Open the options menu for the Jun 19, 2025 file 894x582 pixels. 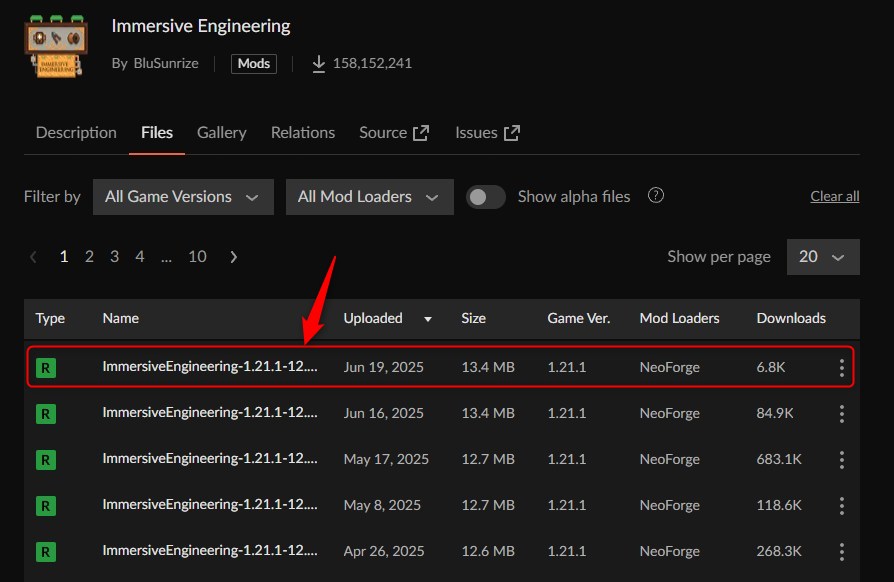click(842, 368)
